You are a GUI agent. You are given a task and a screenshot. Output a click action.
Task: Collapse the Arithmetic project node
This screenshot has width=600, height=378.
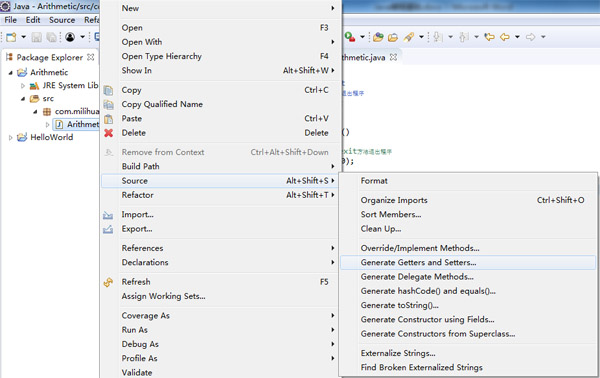click(10, 72)
